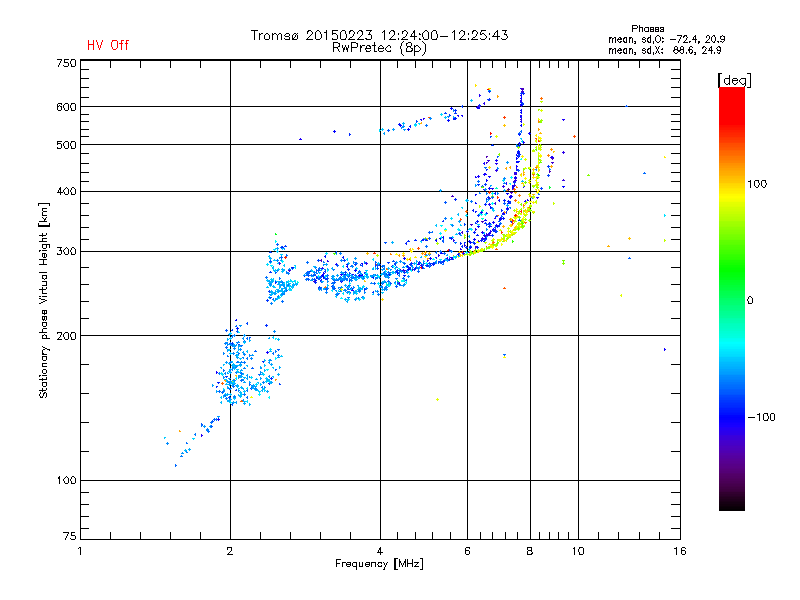The image size is (800, 600).
Task: Click the colorbar tick label '-100'
Action: pos(761,417)
